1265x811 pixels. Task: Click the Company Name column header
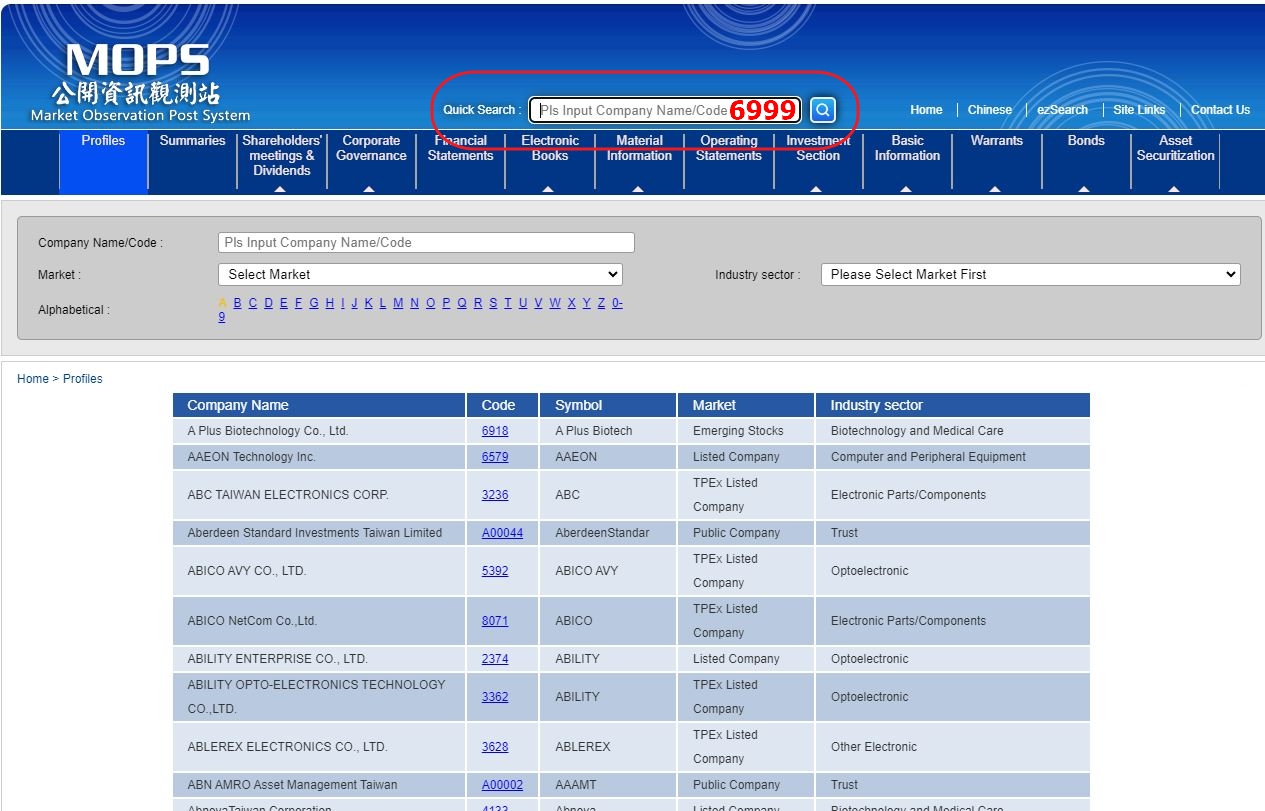point(319,405)
